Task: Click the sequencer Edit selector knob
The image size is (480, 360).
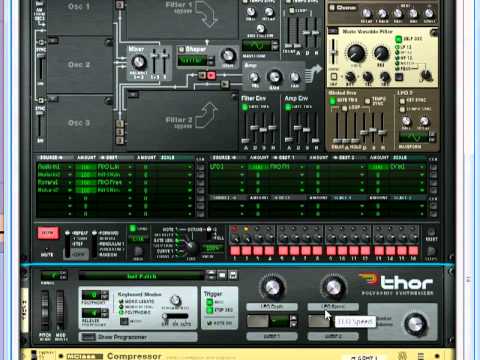Action: [x=191, y=246]
